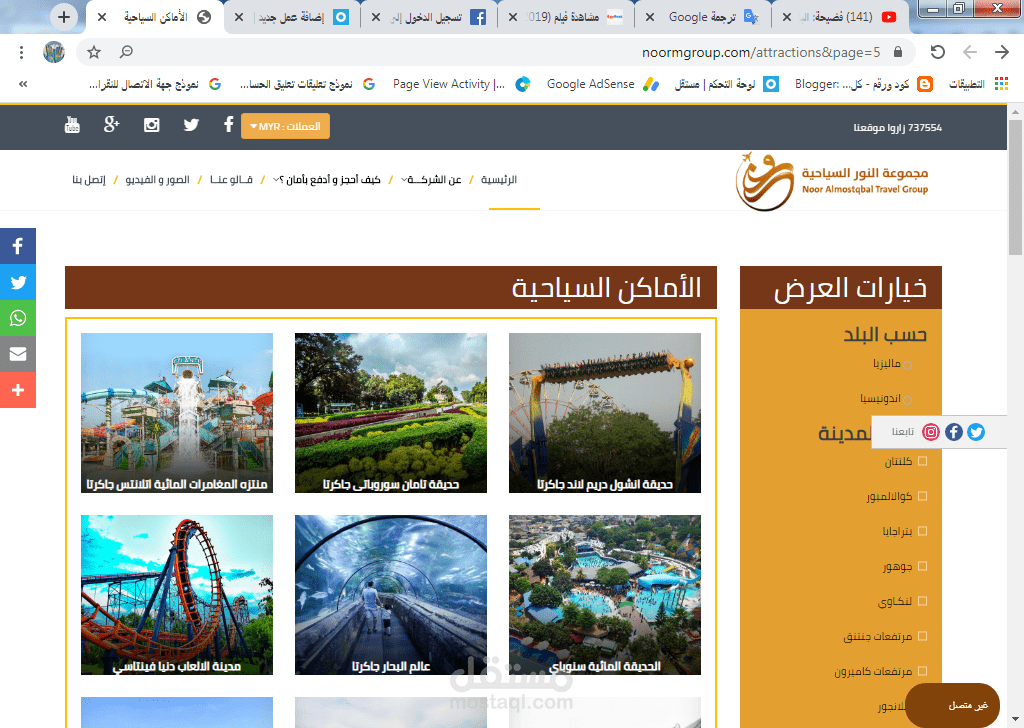The width and height of the screenshot is (1024, 728).
Task: Share the page using the email icon
Action: [17, 353]
